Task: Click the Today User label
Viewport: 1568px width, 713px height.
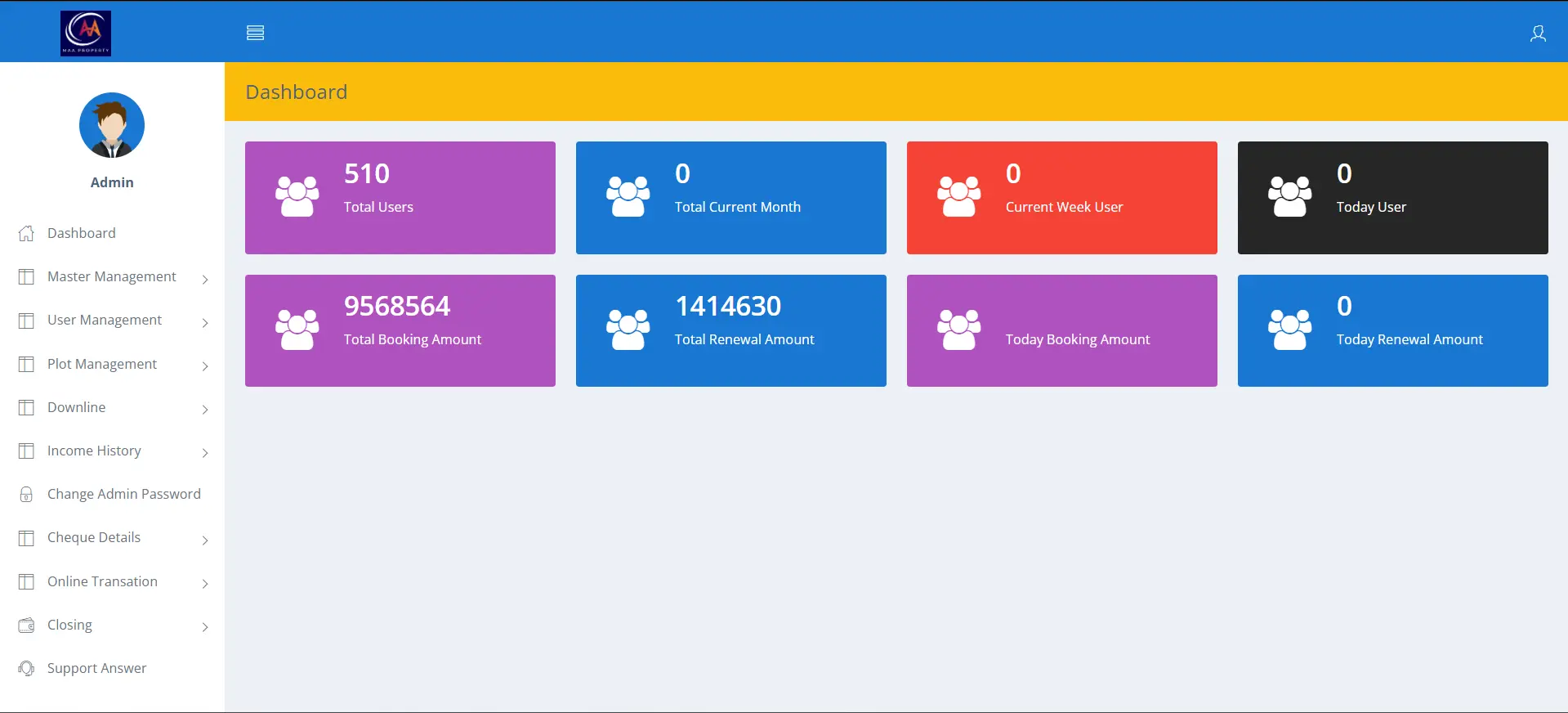Action: 1371,208
